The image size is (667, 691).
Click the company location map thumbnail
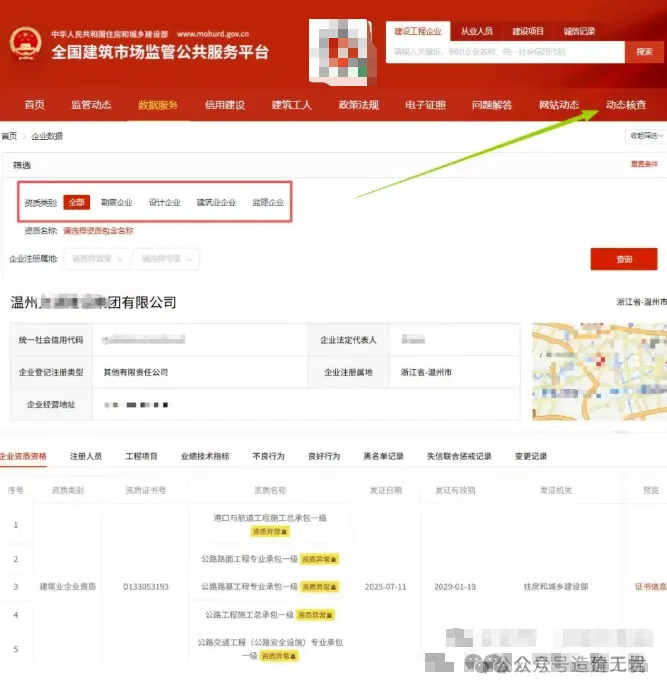(x=599, y=372)
